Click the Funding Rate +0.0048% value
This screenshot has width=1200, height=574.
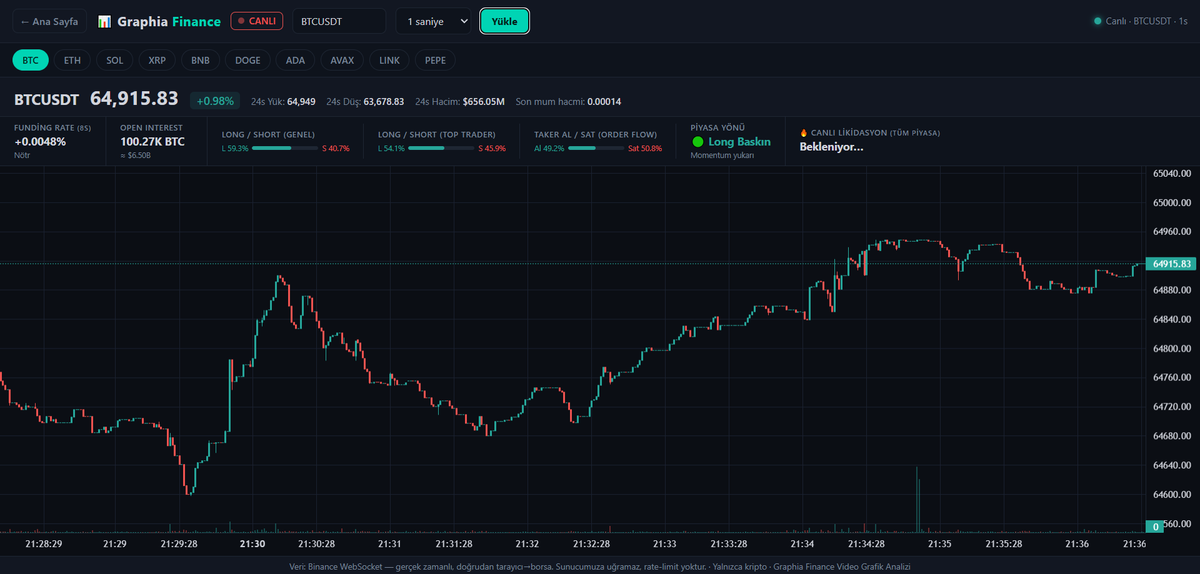point(40,142)
